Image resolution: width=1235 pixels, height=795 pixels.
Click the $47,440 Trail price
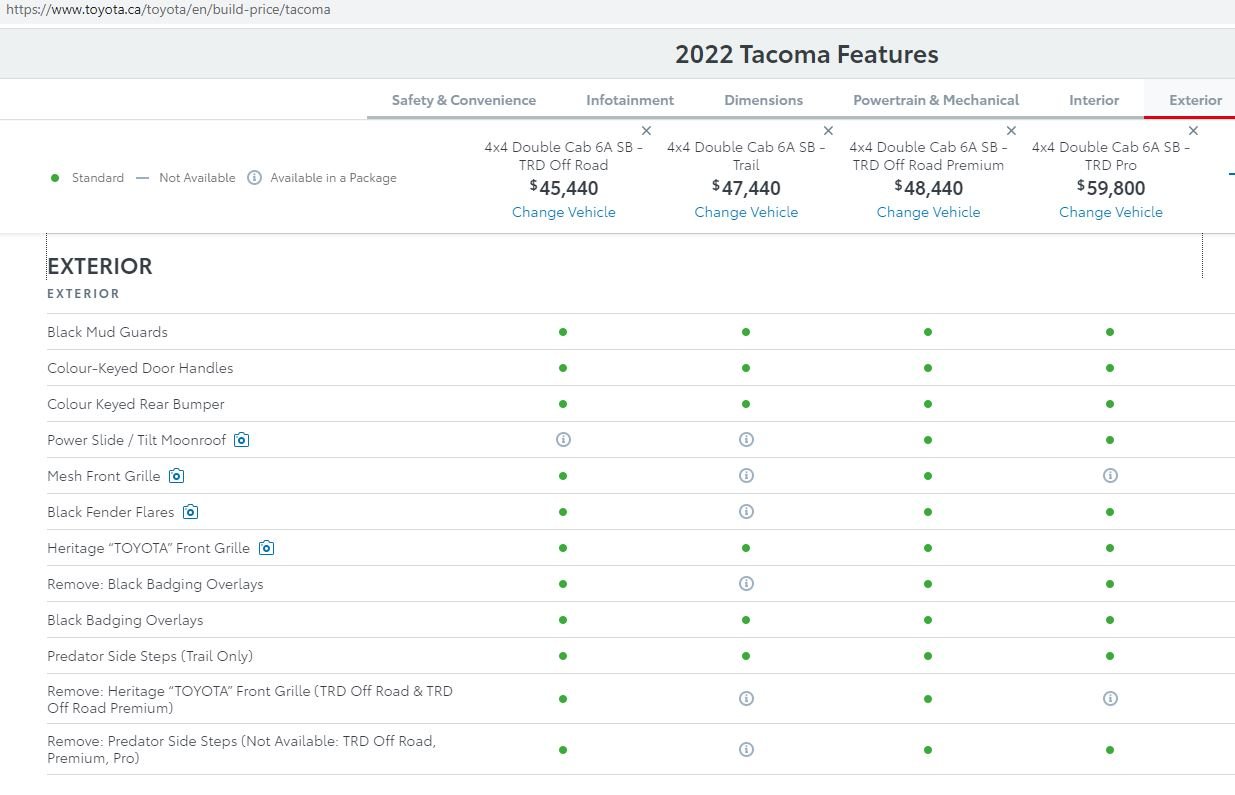coord(746,188)
